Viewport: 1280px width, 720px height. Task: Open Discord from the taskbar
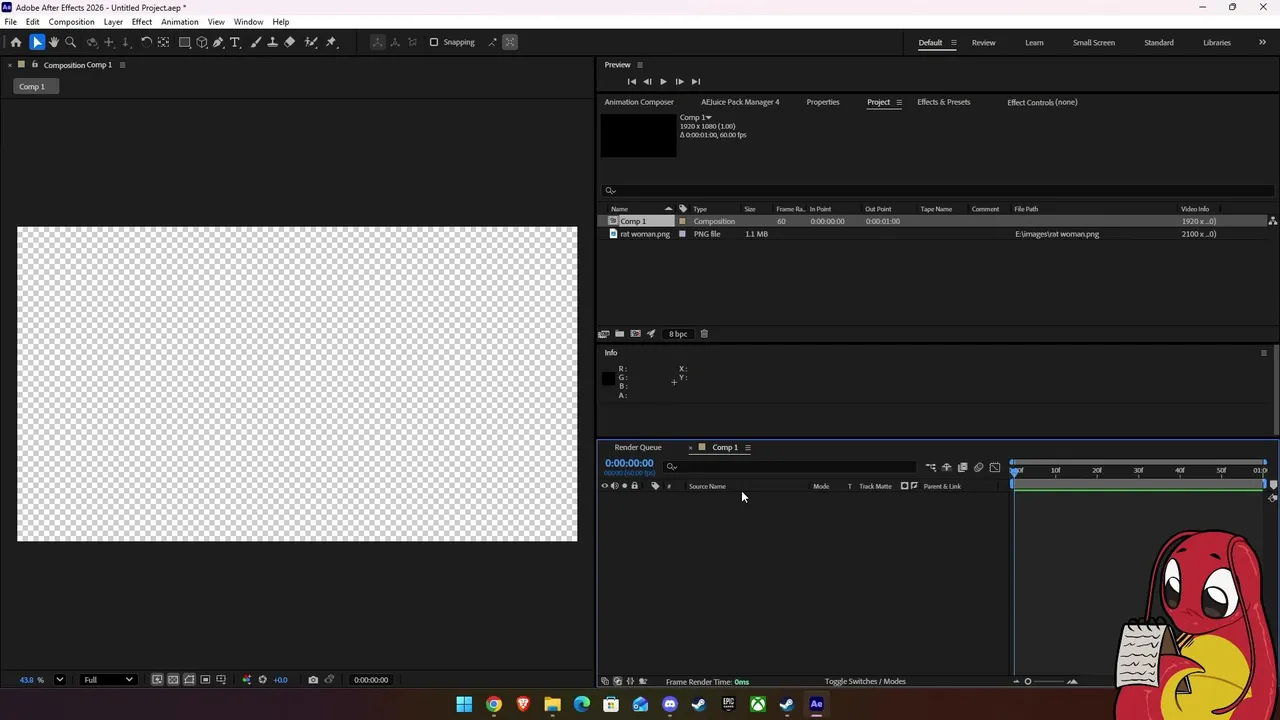tap(670, 705)
